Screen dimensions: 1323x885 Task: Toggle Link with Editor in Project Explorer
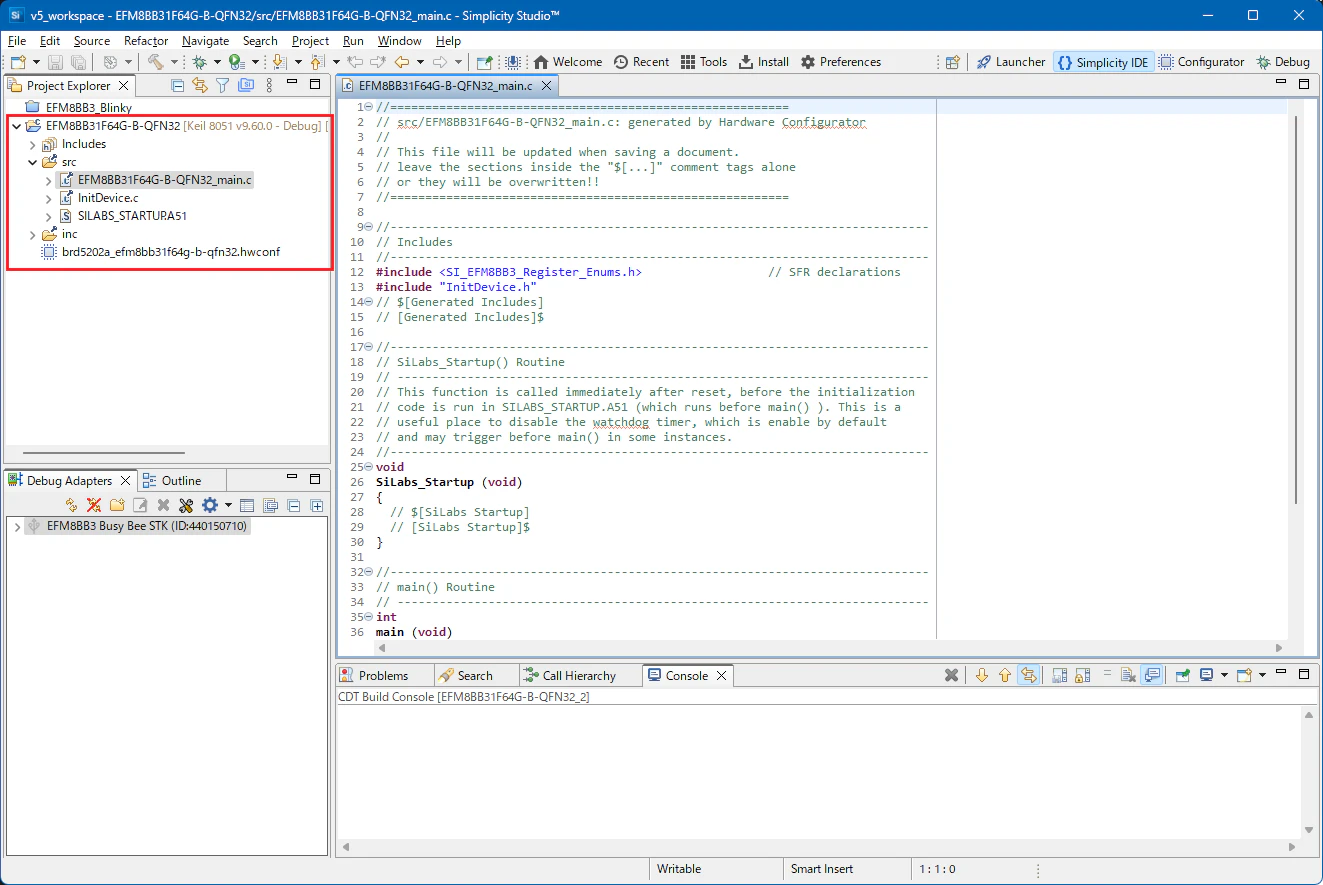coord(200,86)
